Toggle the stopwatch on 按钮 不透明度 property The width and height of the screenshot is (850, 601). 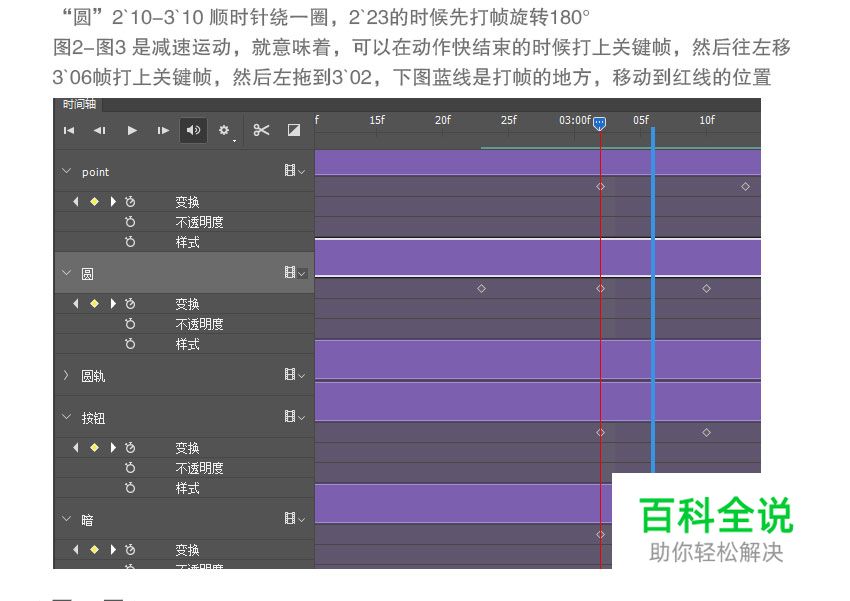[130, 468]
